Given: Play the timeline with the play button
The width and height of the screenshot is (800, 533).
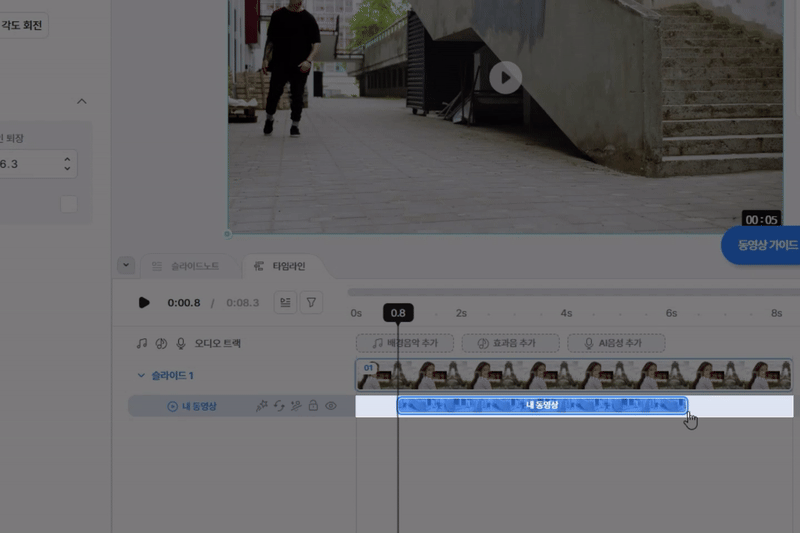Looking at the screenshot, I should [x=144, y=302].
